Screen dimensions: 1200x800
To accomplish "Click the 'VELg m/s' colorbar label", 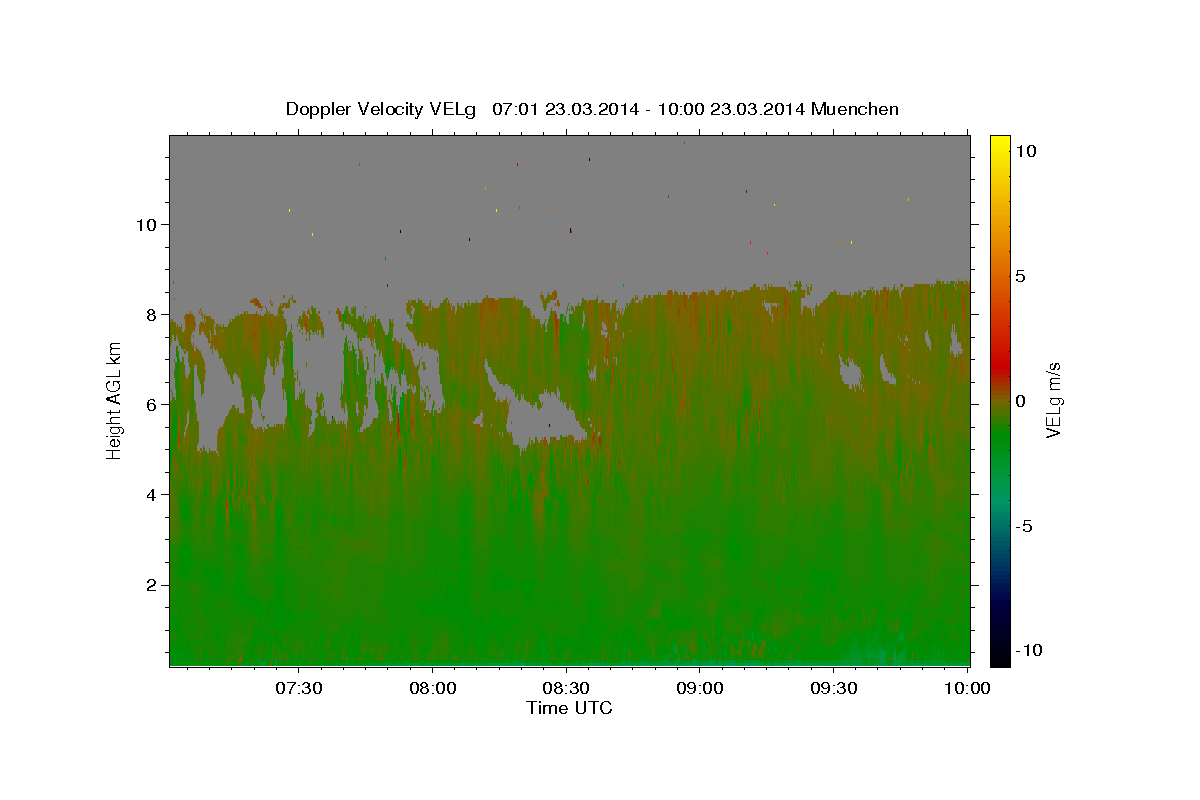I will pyautogui.click(x=1053, y=401).
